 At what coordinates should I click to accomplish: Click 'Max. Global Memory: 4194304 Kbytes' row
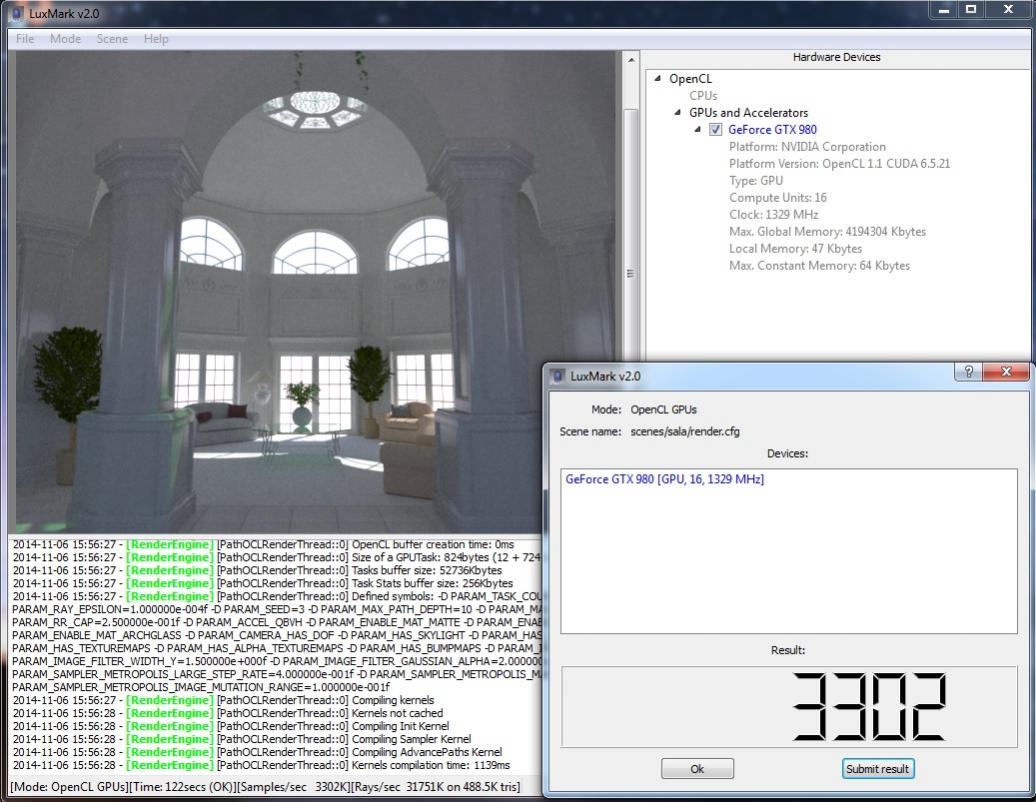pos(827,232)
